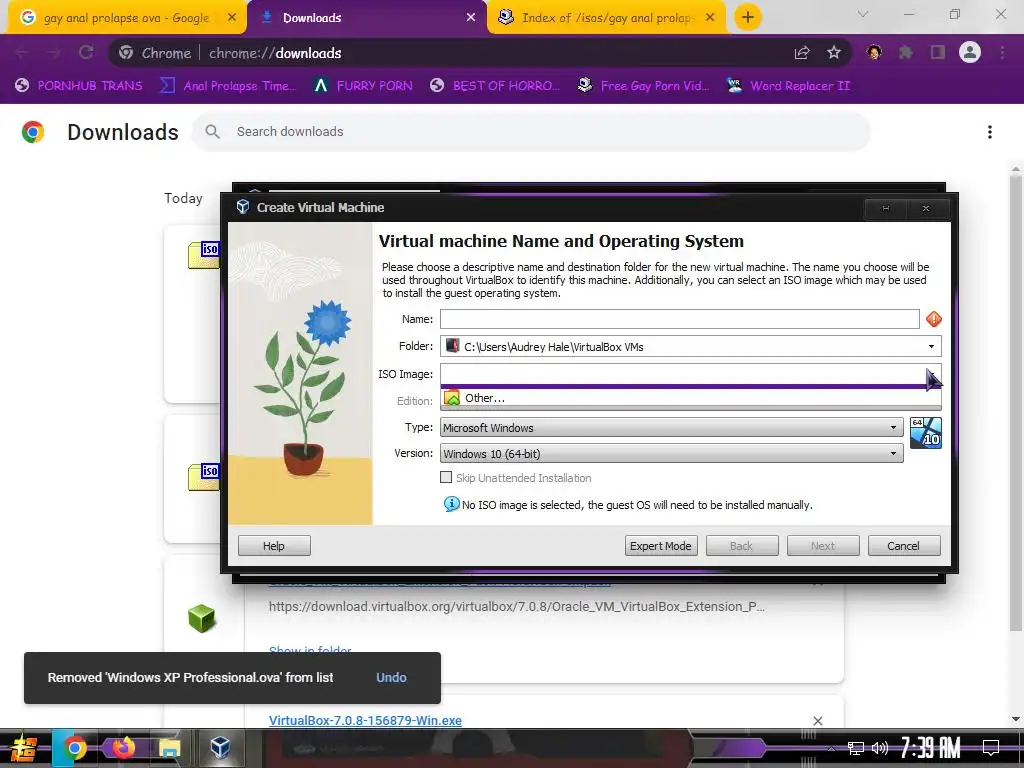Image resolution: width=1024 pixels, height=768 pixels.
Task: Expand the Folder dropdown in VirtualBox dialog
Action: tap(931, 346)
